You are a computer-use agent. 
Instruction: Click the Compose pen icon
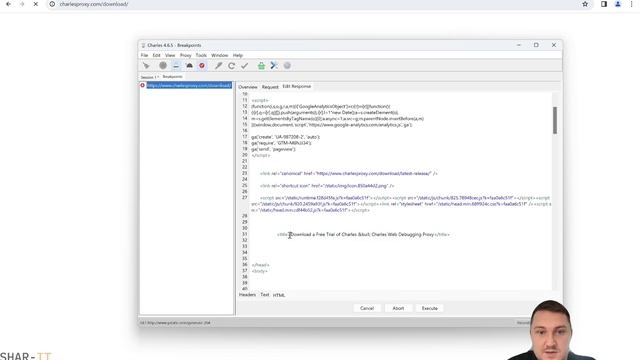click(219, 66)
